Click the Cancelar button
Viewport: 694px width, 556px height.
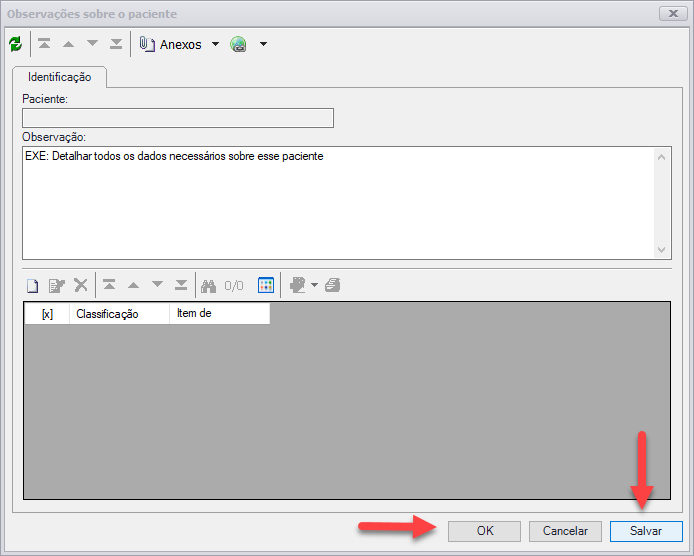[565, 531]
